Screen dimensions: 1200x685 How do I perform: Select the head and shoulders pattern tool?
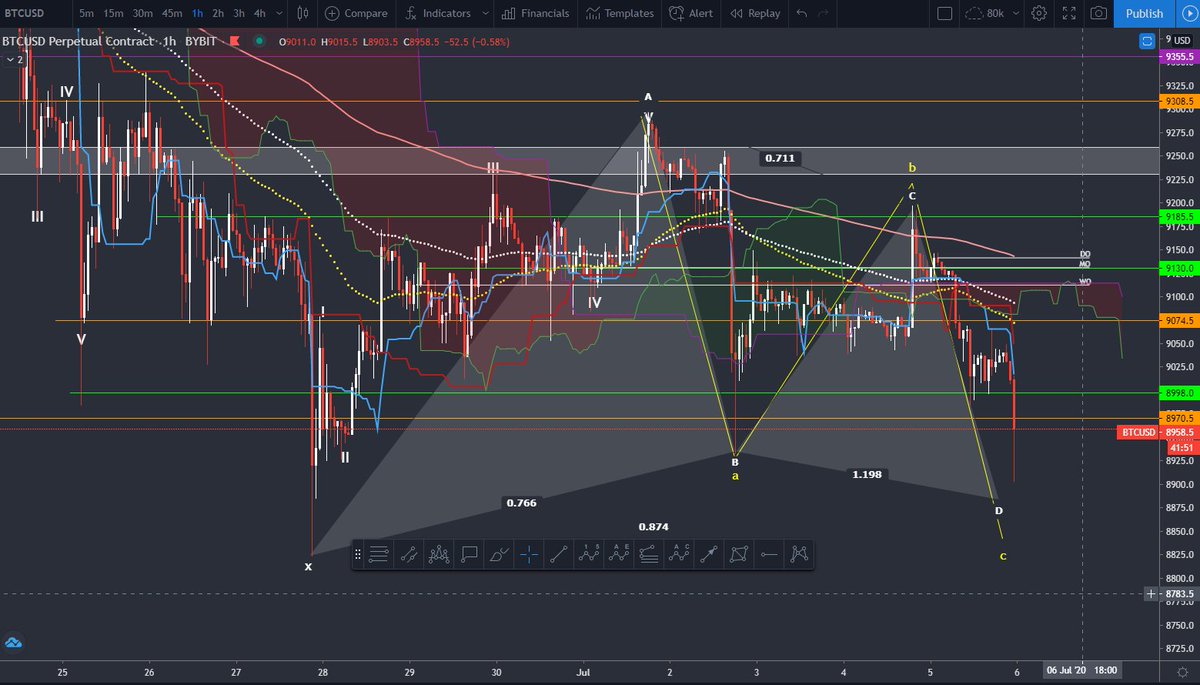click(x=439, y=552)
